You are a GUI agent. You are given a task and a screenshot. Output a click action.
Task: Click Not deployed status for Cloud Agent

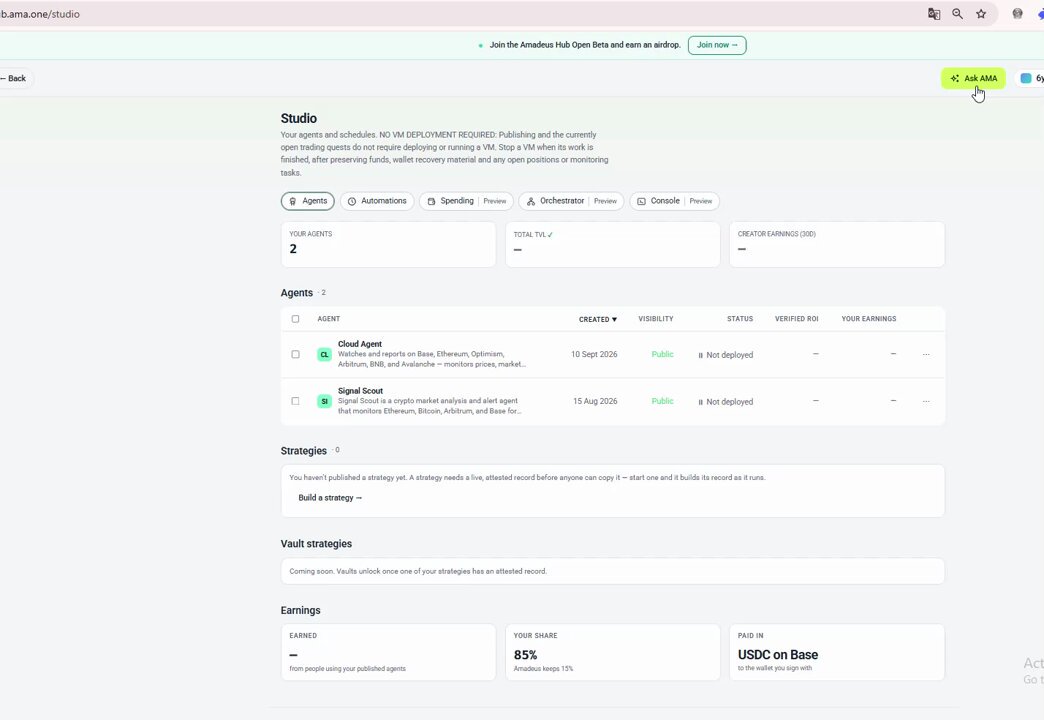click(x=726, y=355)
